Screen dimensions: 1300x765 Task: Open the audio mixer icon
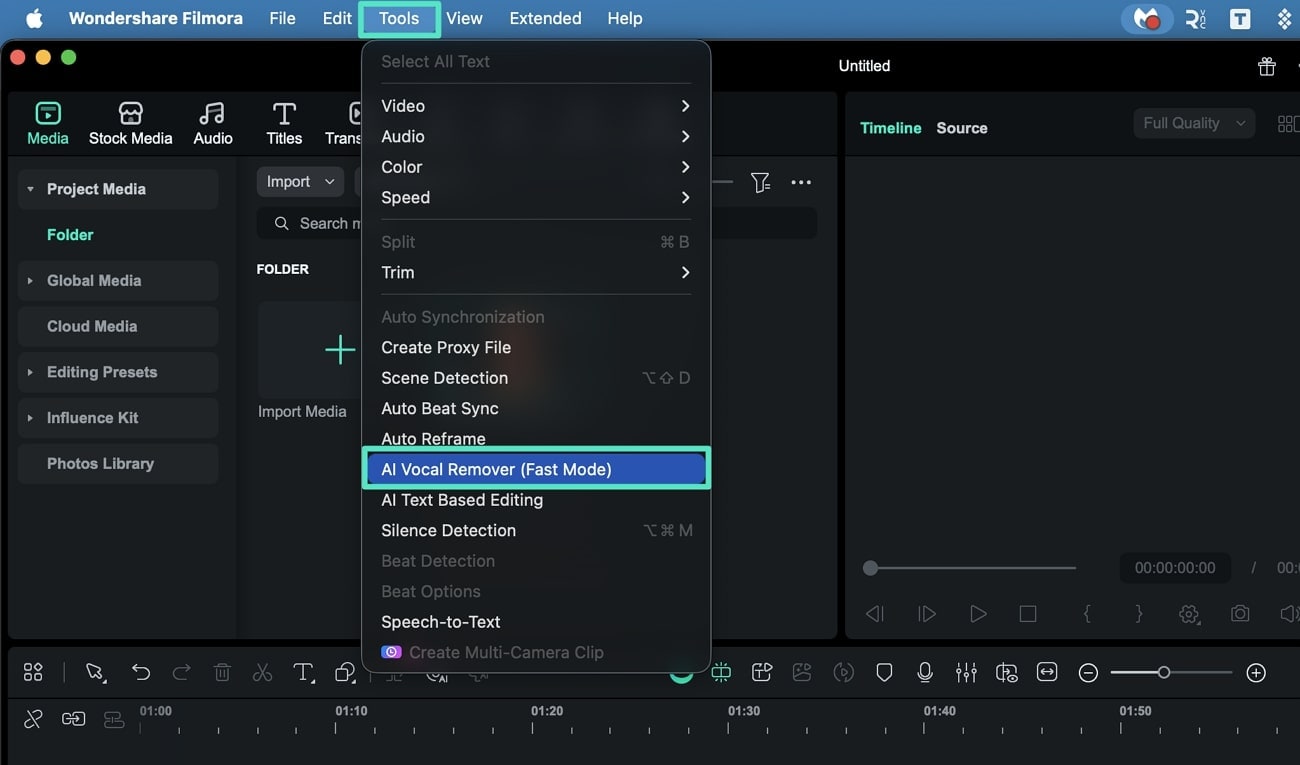coord(966,672)
